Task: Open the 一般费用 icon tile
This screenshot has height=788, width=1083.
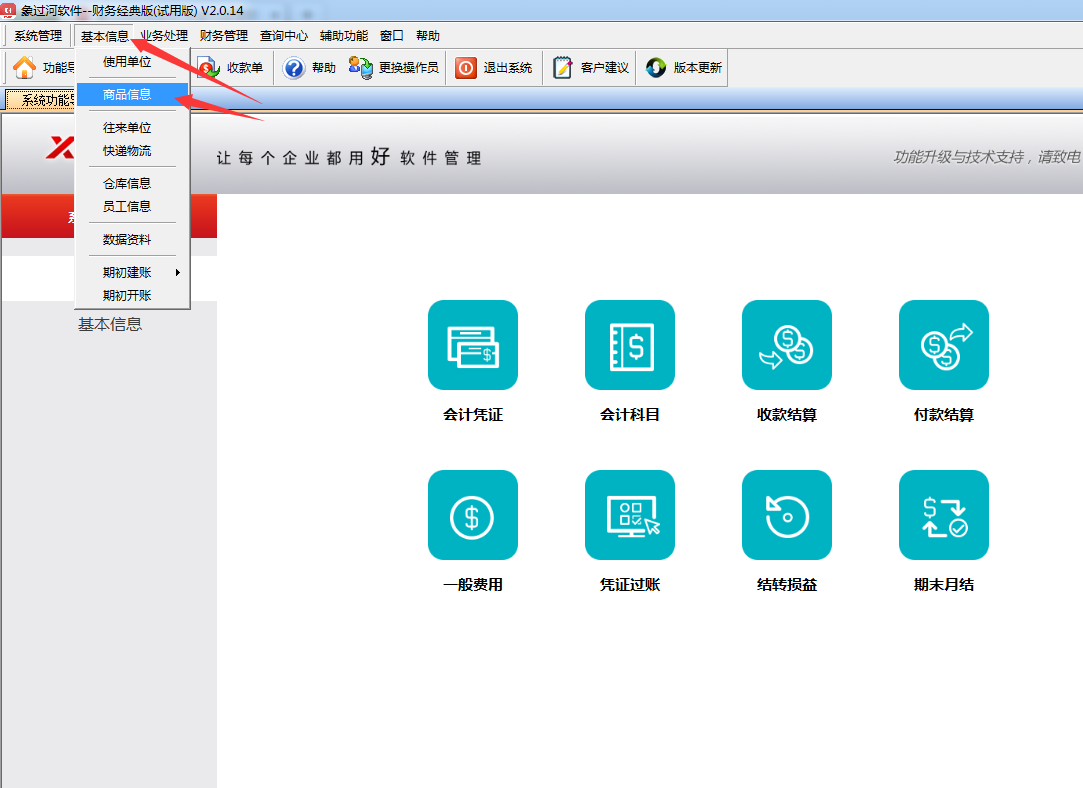Action: coord(472,515)
